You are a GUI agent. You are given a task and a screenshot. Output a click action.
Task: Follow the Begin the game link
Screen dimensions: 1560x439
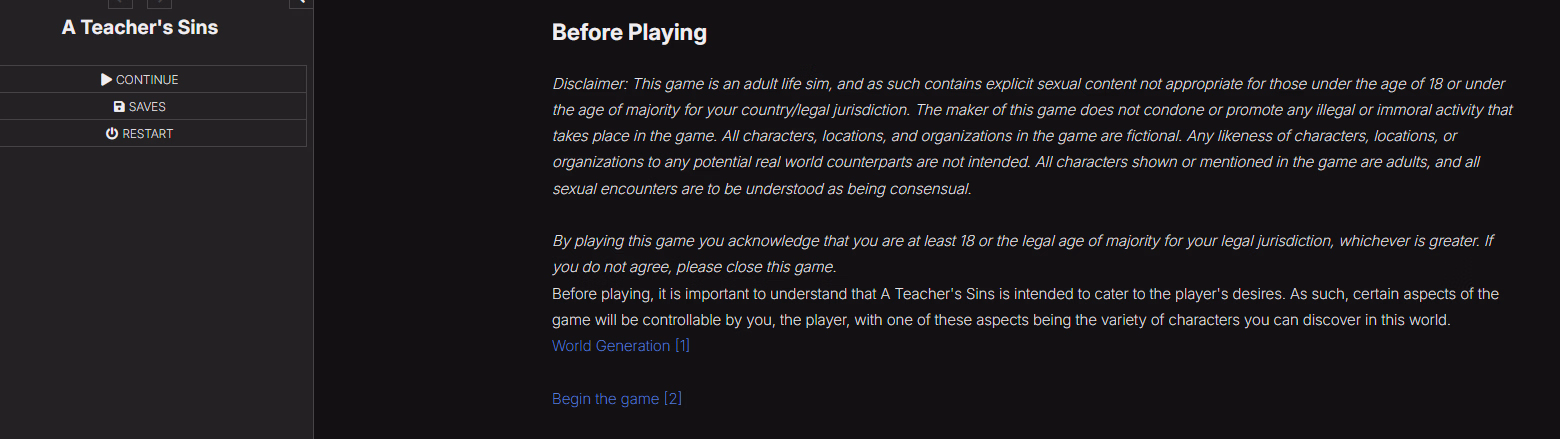coord(605,399)
